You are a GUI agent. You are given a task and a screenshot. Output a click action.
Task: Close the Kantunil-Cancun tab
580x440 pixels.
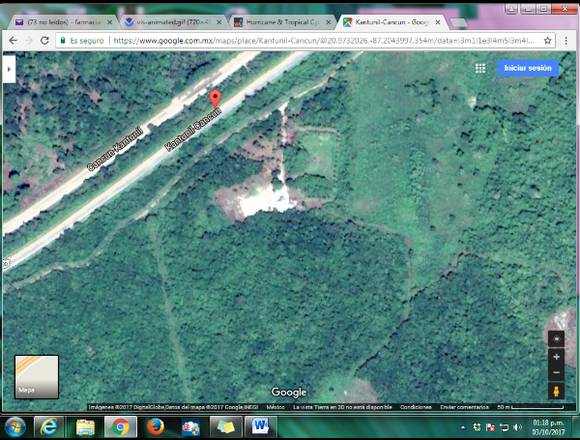438,23
